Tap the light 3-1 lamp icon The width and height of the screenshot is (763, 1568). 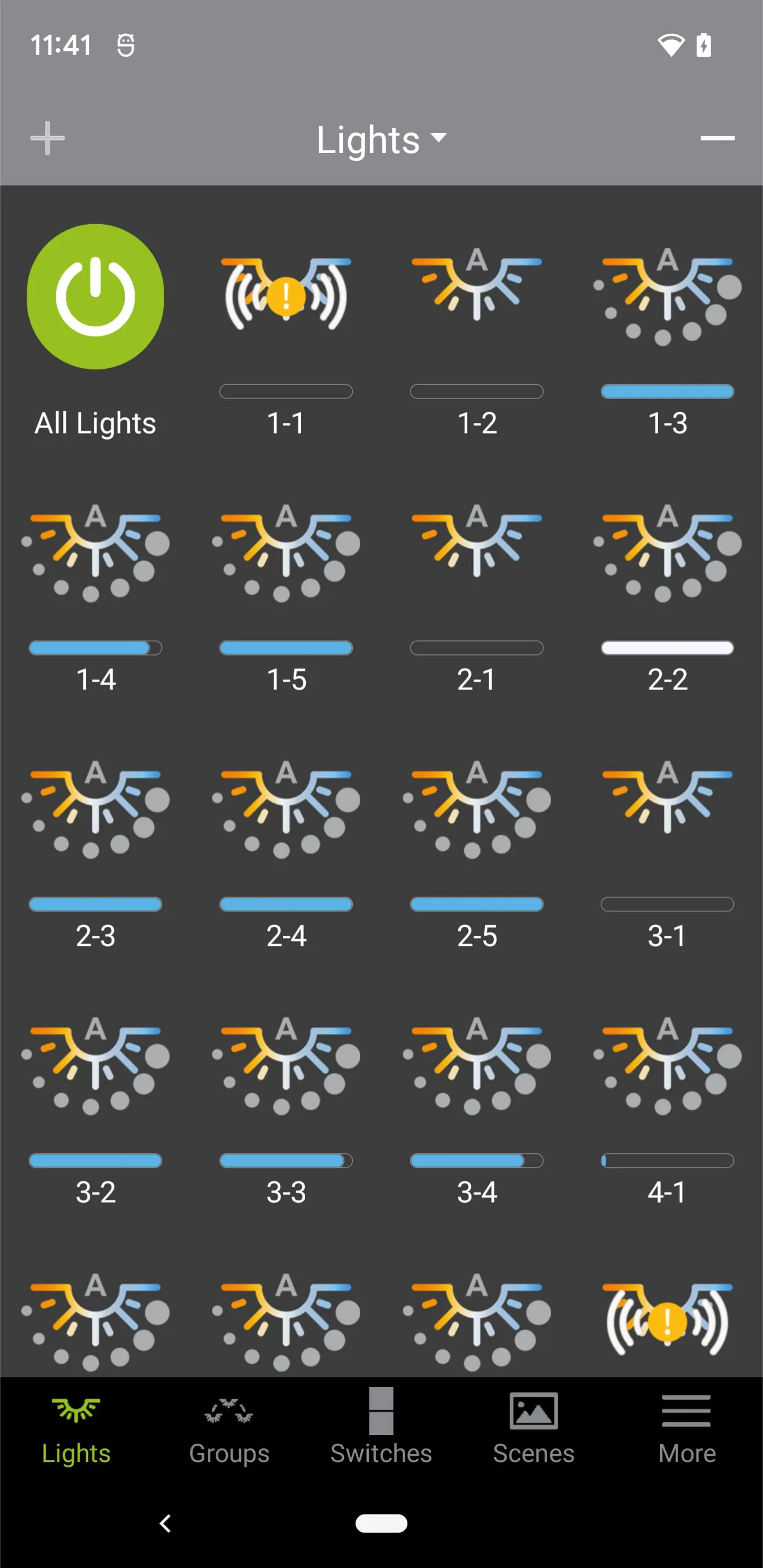coord(668,798)
